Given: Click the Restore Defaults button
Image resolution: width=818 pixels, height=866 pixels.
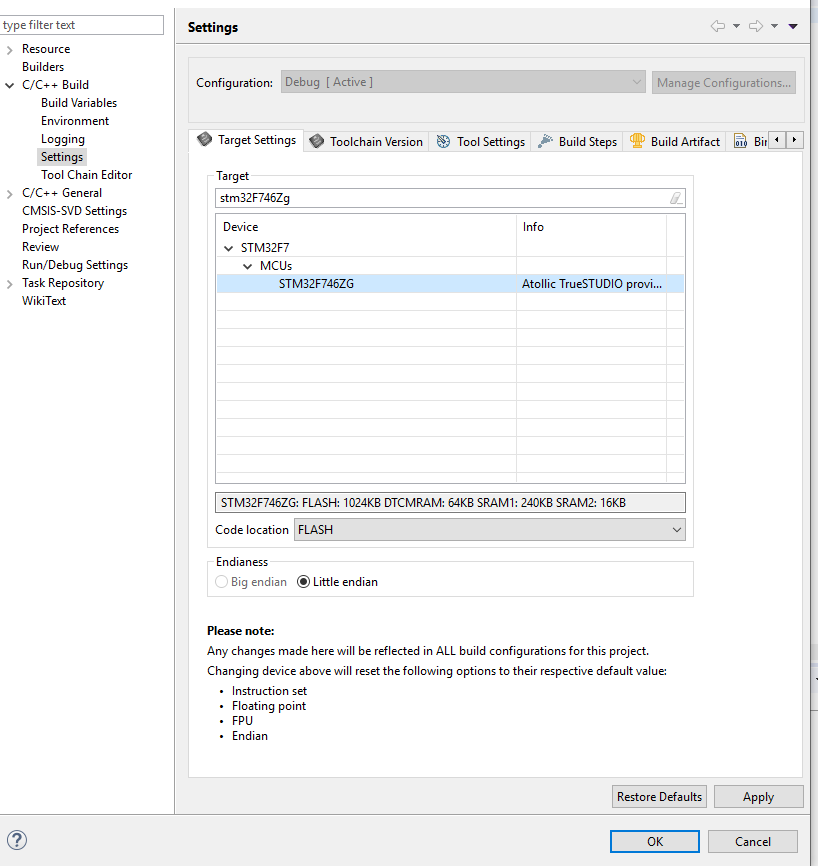Looking at the screenshot, I should click(x=659, y=796).
